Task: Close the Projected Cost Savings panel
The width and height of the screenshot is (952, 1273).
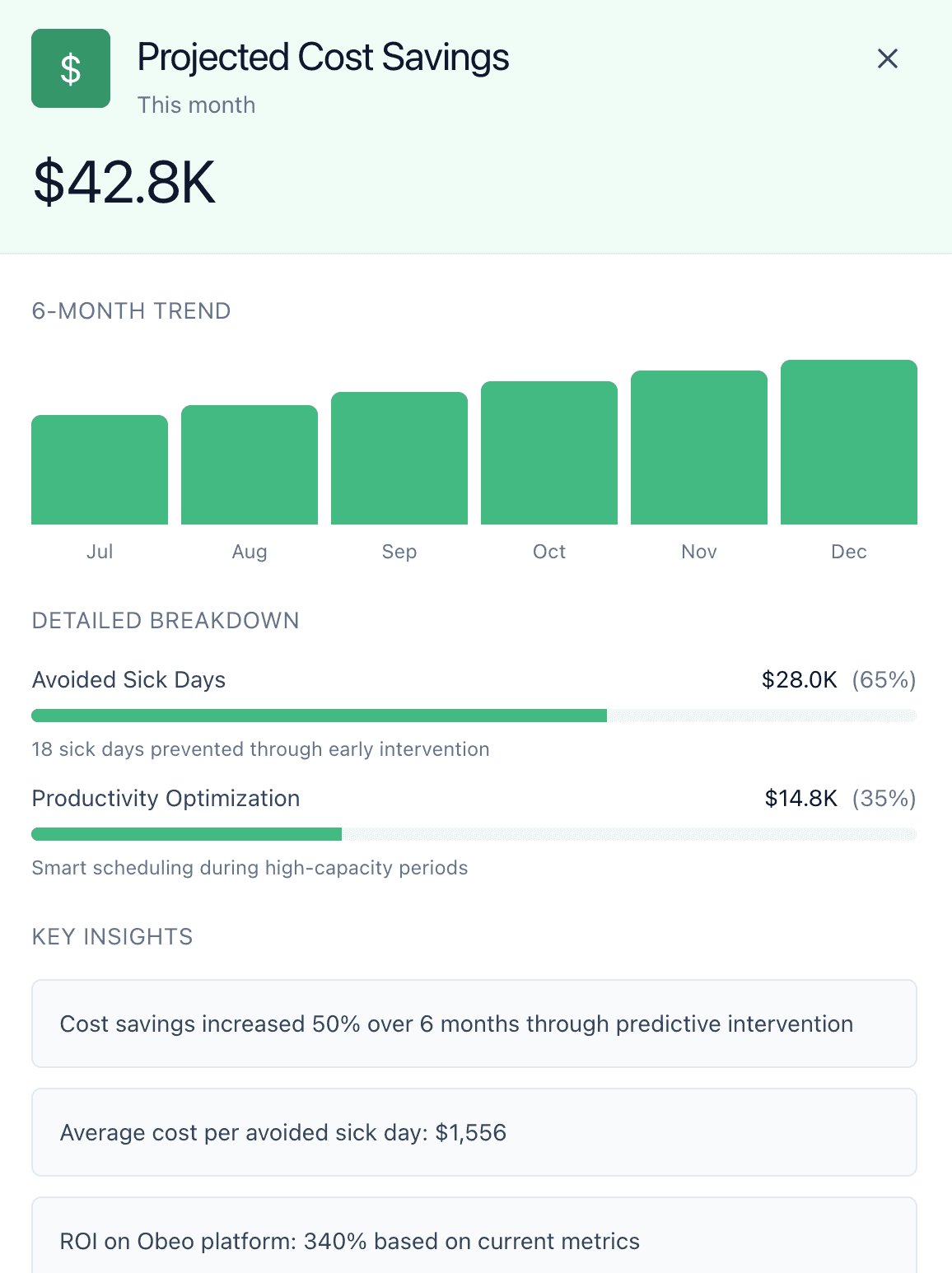Action: click(x=888, y=59)
